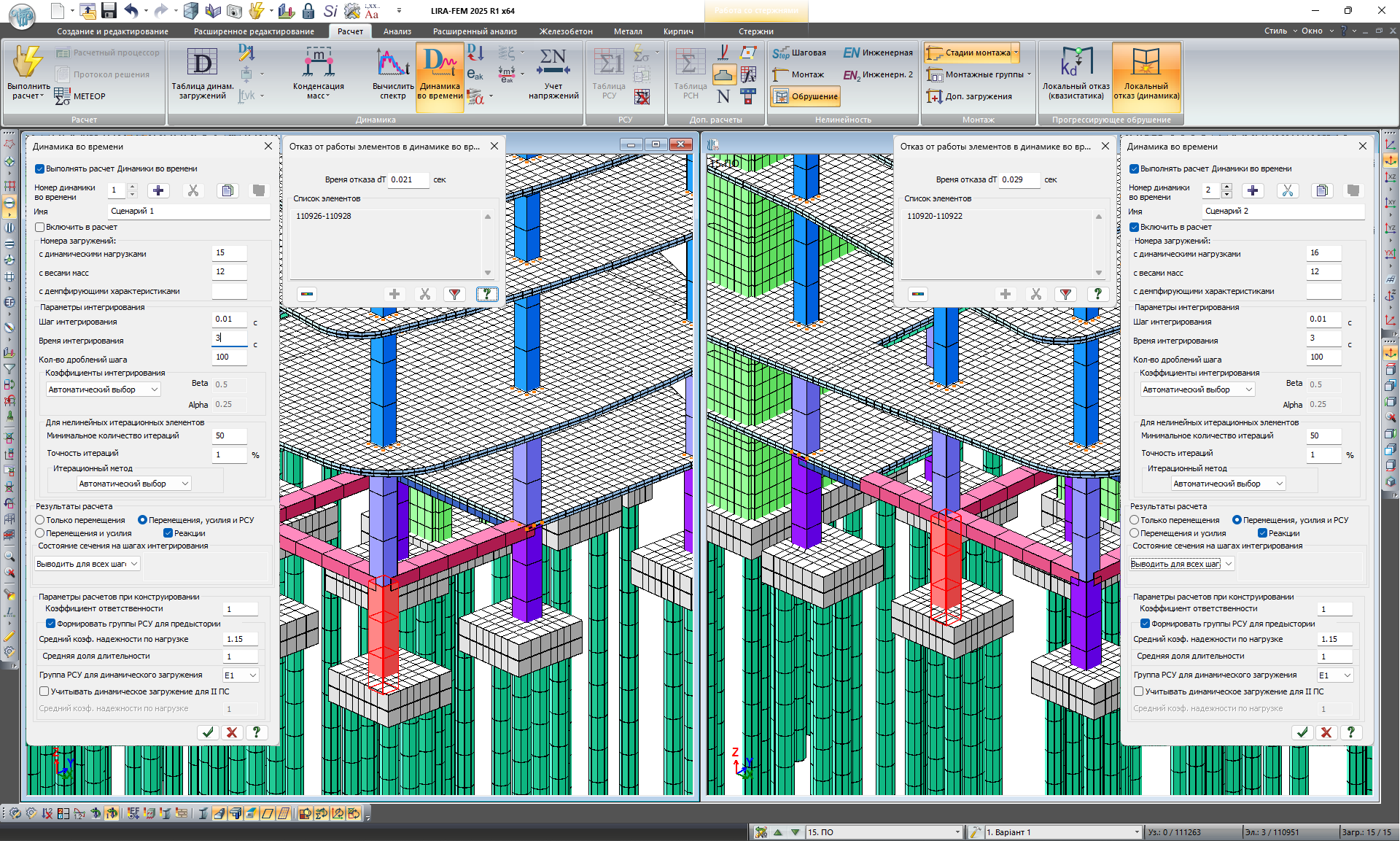Click filter funnel icon in left failure dialog

click(x=455, y=294)
